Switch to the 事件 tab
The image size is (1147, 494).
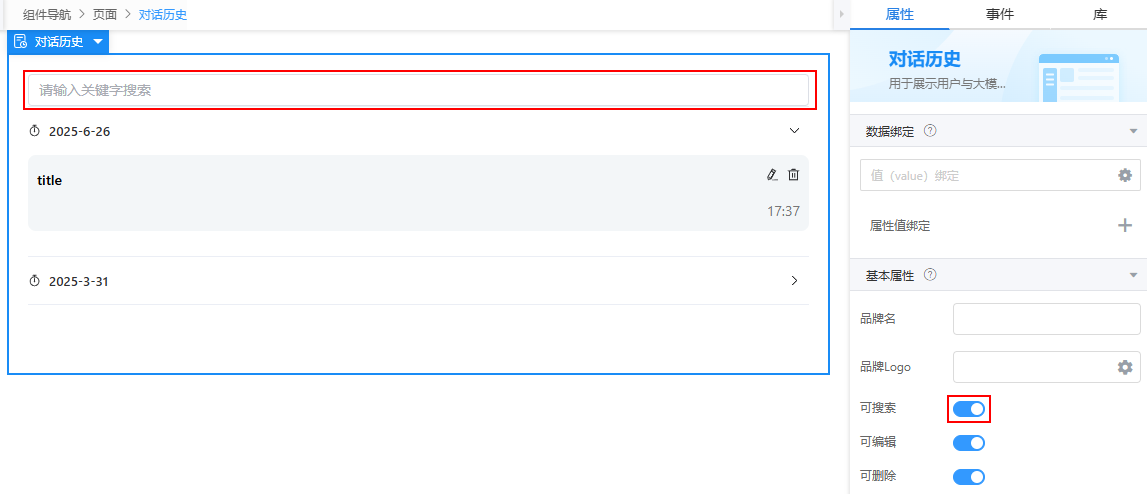[999, 14]
